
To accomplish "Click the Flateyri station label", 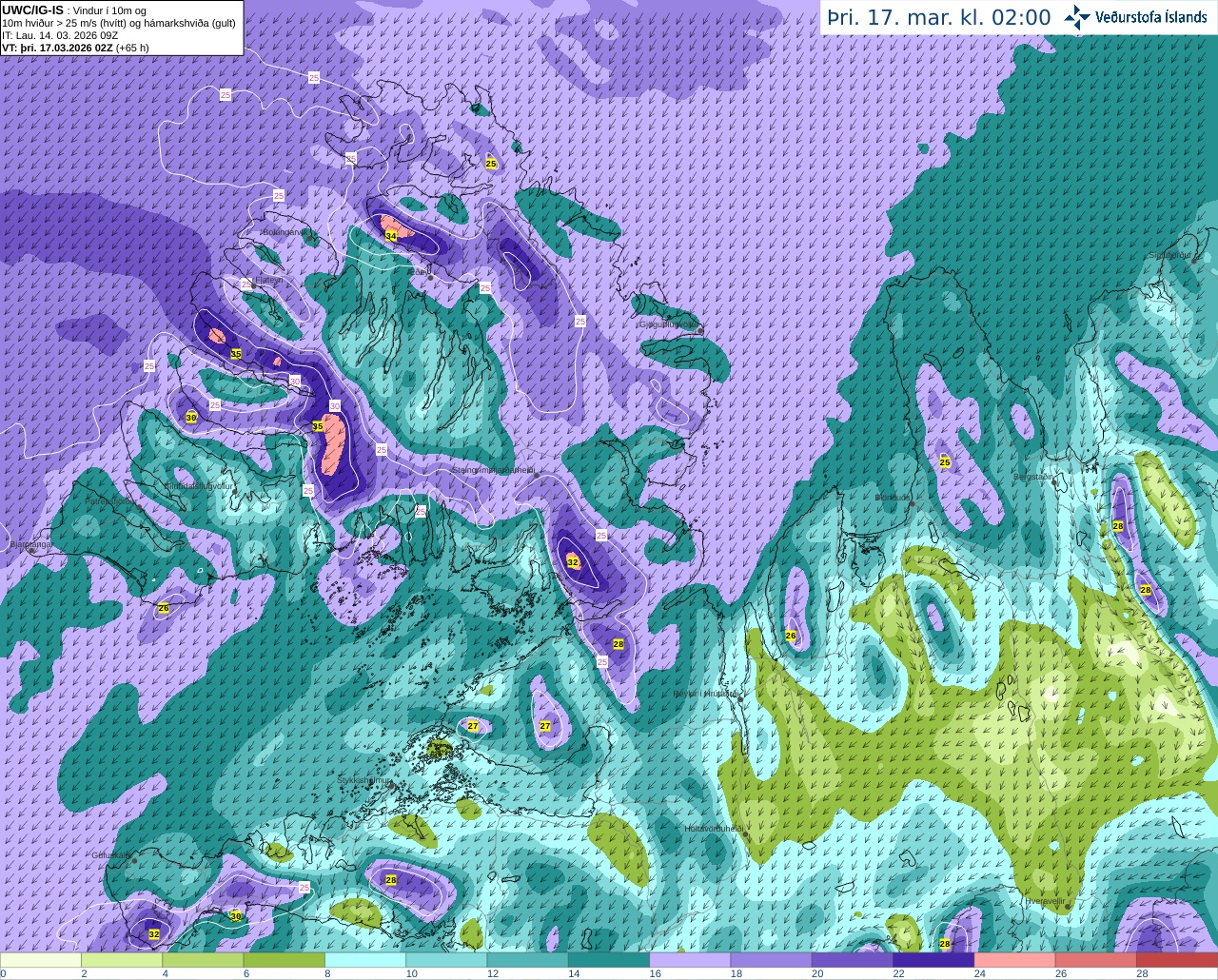I will pyautogui.click(x=269, y=281).
